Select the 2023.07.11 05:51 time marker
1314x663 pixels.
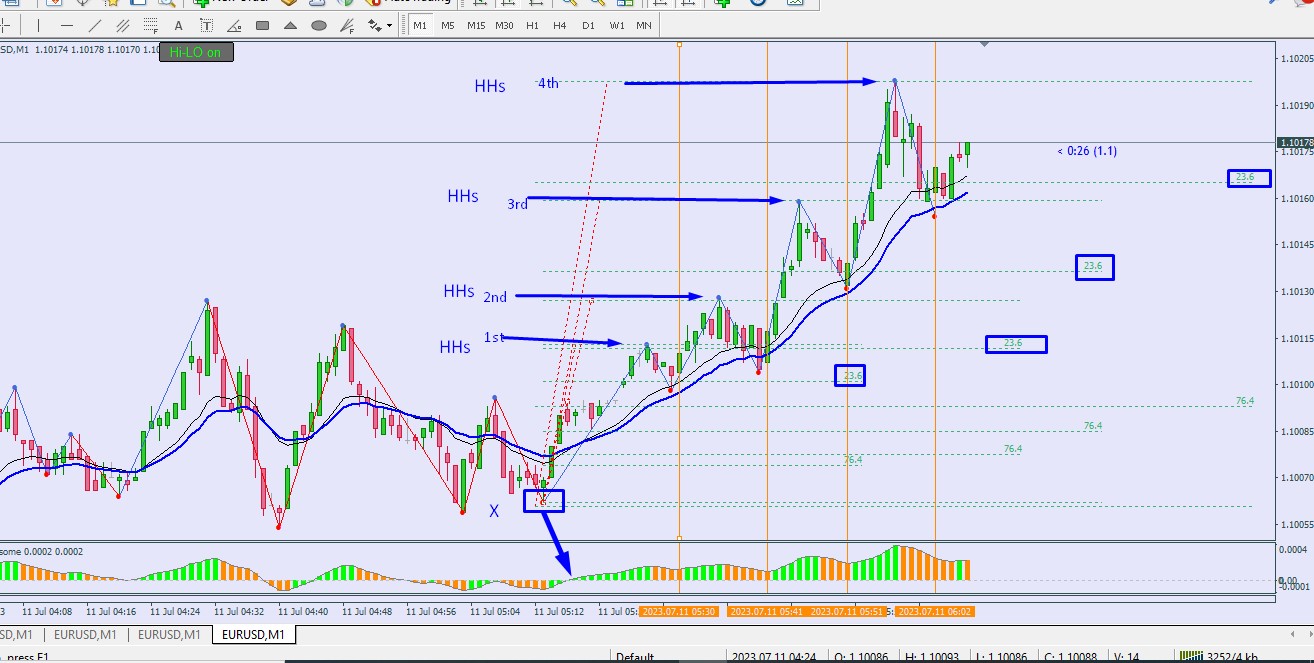848,610
